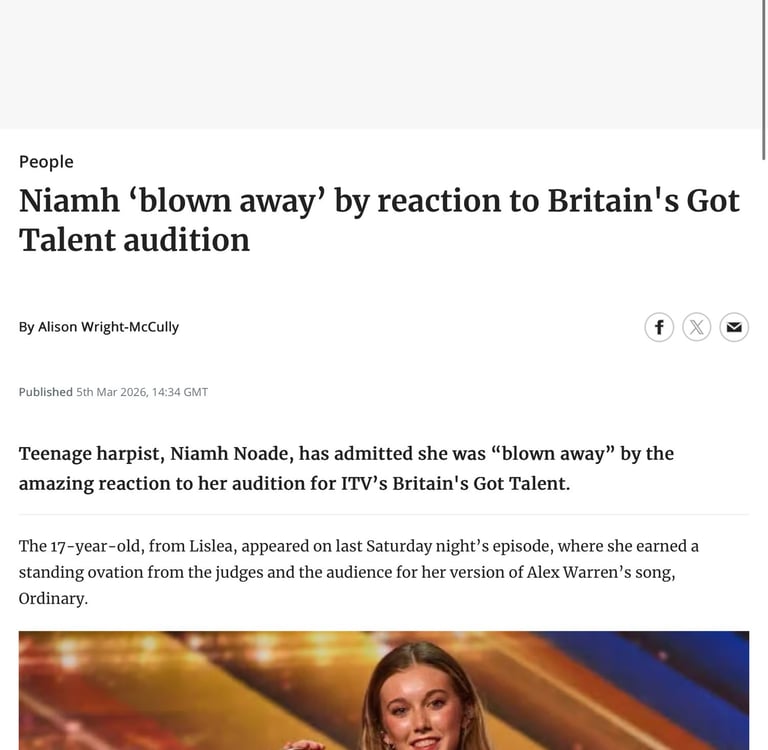The width and height of the screenshot is (768, 750).
Task: Share article on Facebook
Action: (659, 327)
